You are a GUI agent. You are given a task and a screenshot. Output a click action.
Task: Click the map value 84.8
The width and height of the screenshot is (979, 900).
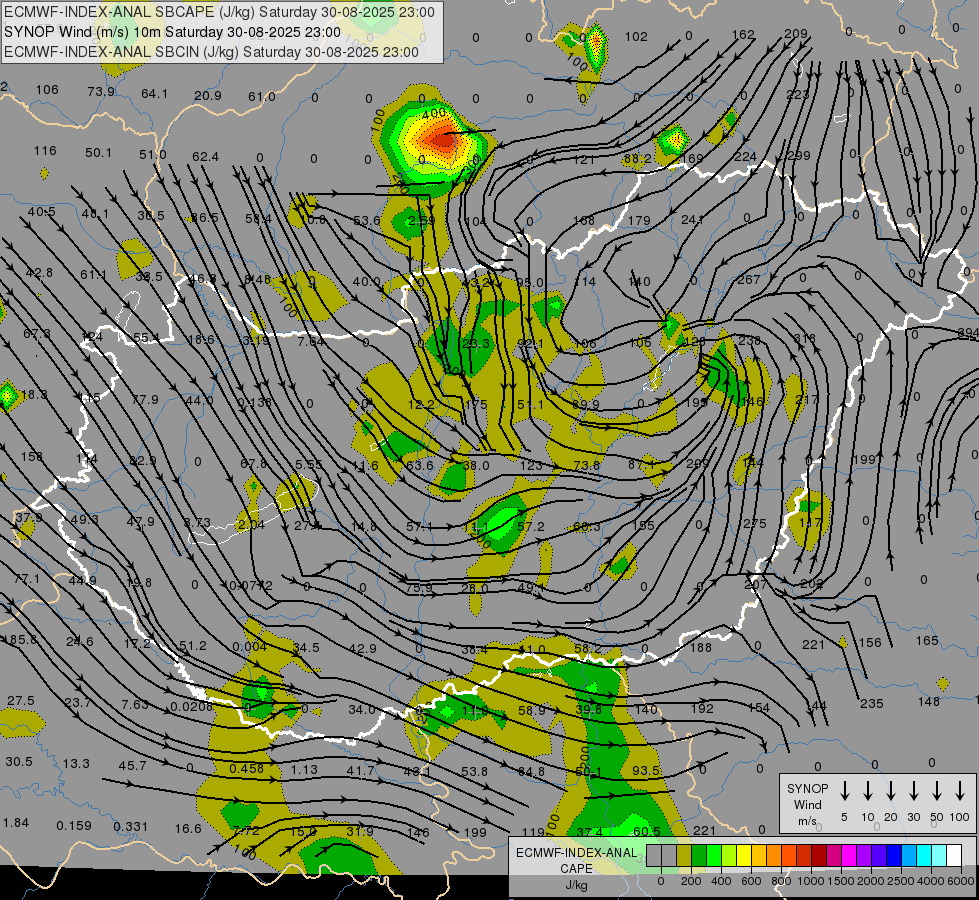tap(531, 771)
